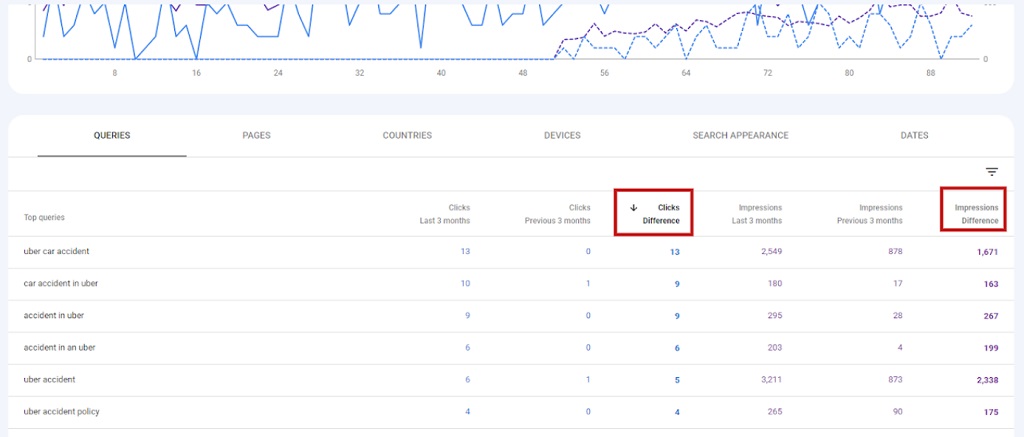The image size is (1024, 437).
Task: Click impressions difference value 2,338
Action: [x=987, y=380]
